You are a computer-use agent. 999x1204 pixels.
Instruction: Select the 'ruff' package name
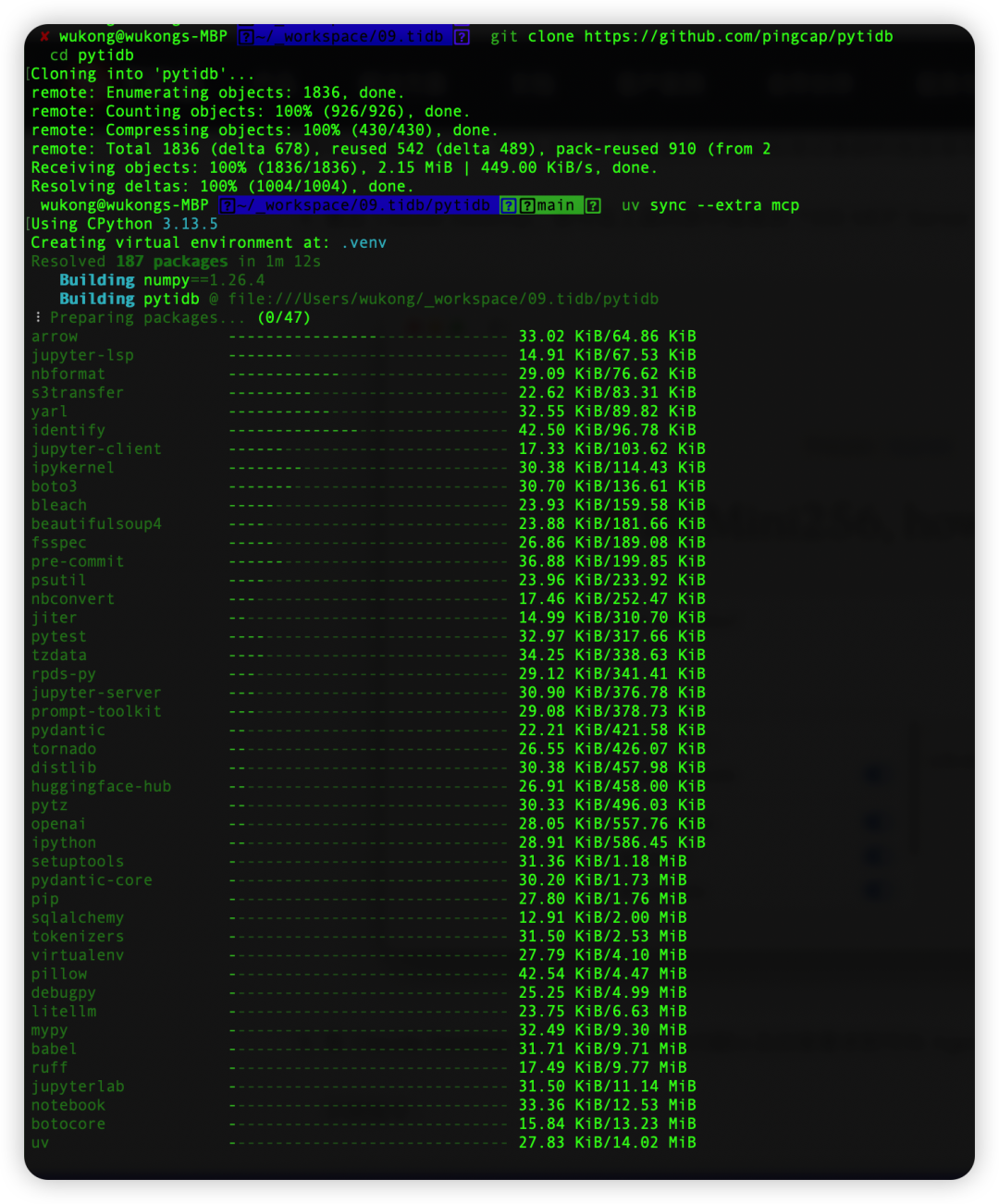coord(49,1067)
